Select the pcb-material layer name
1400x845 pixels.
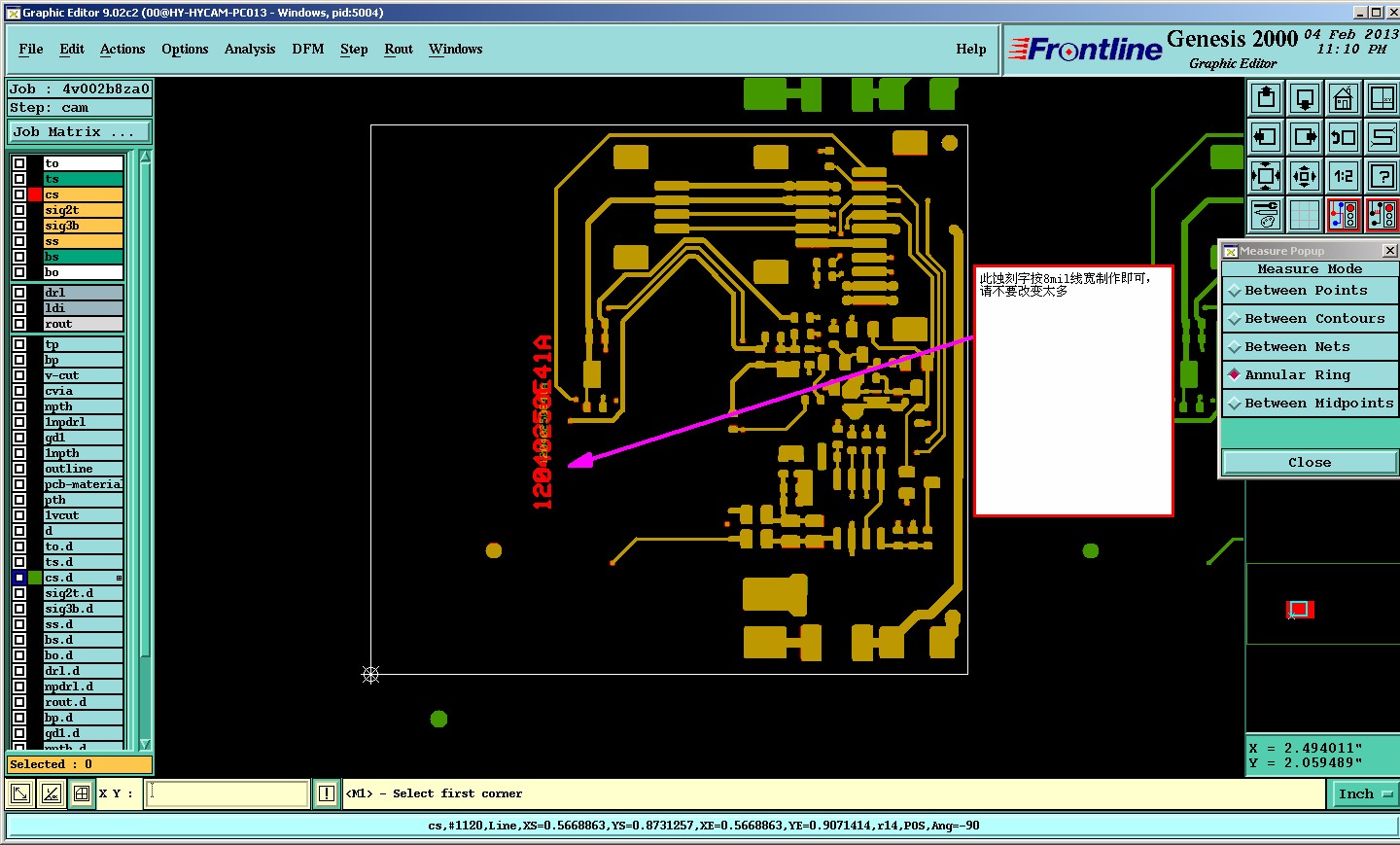pyautogui.click(x=83, y=484)
